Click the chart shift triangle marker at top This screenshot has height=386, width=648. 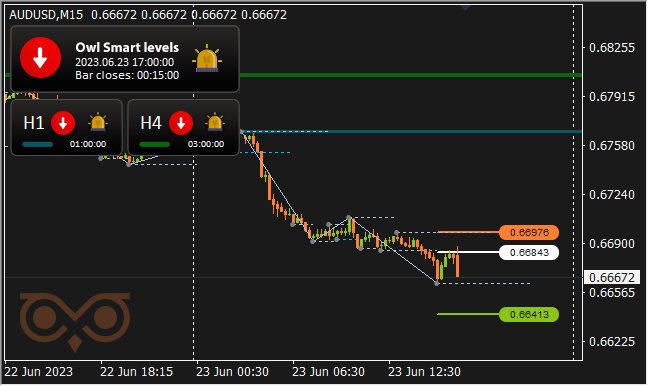tap(466, 8)
